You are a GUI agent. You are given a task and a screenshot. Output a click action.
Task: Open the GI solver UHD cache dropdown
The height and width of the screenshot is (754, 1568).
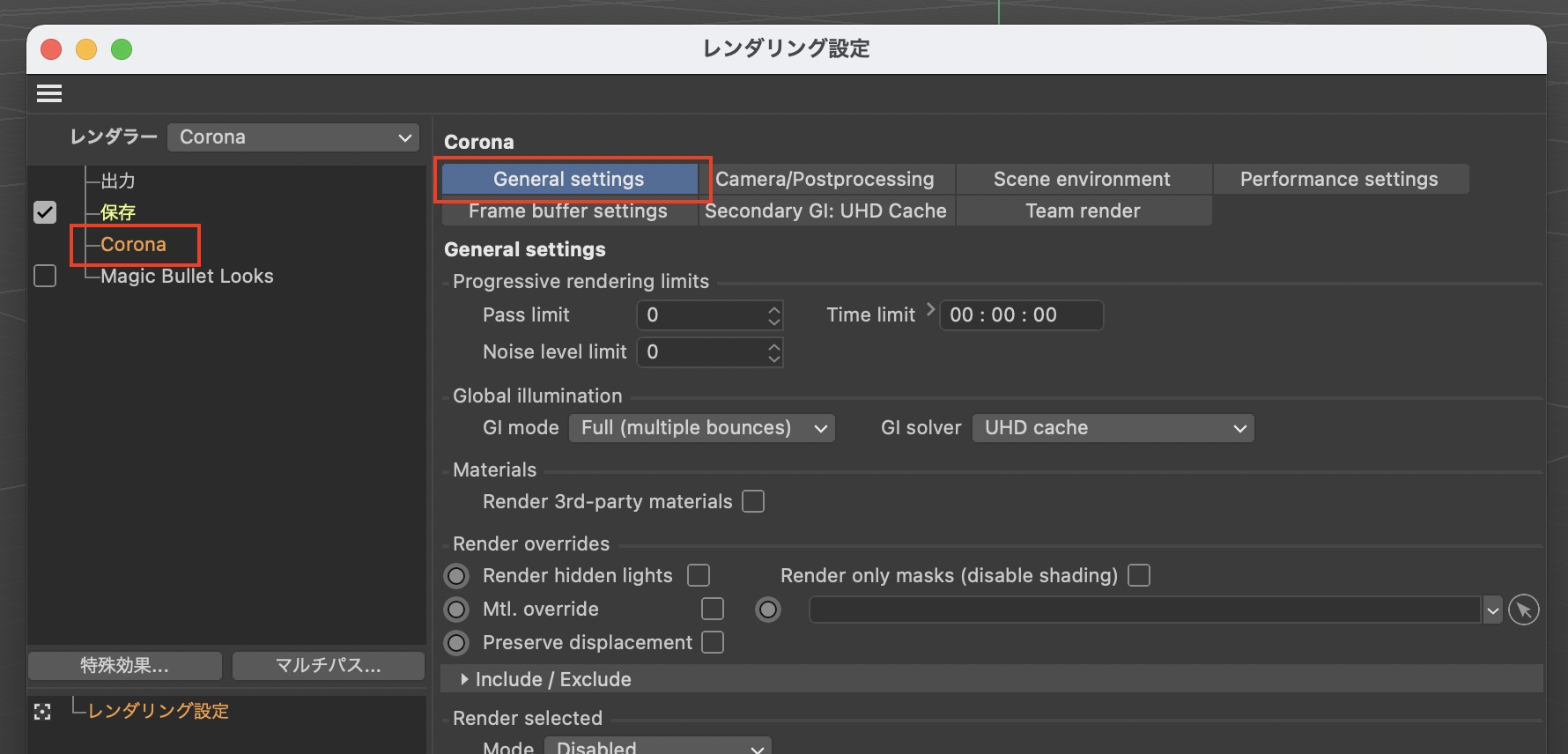1113,428
